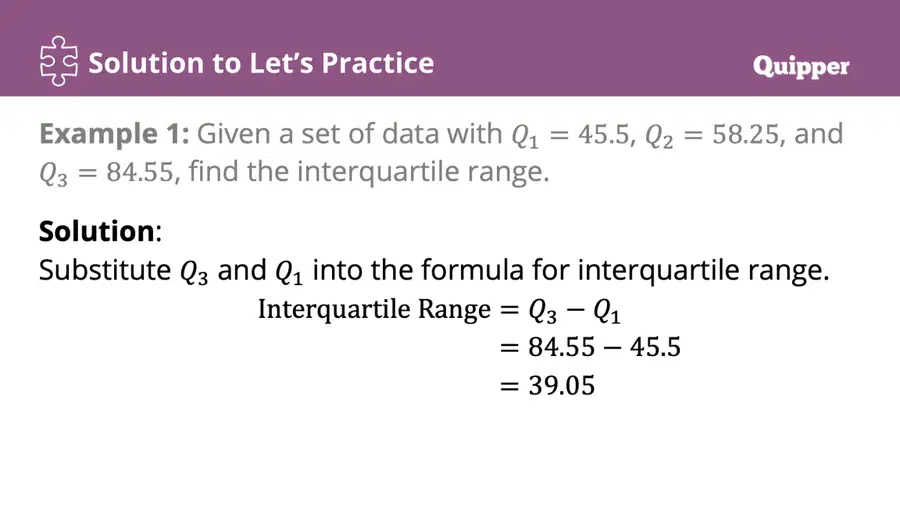Click the bold 'Solution' heading
Viewport: 900px width, 506px height.
click(96, 231)
